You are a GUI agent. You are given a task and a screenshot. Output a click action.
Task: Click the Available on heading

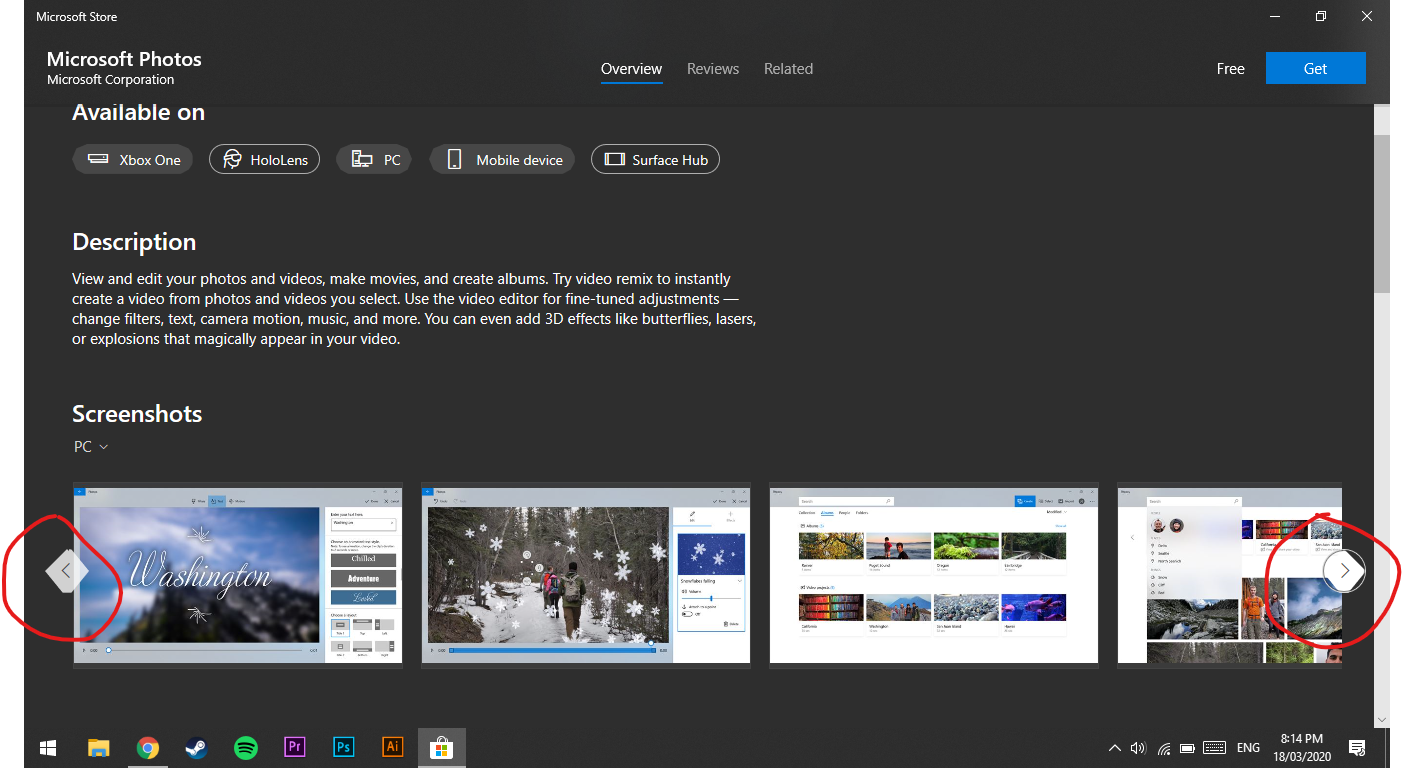click(138, 113)
